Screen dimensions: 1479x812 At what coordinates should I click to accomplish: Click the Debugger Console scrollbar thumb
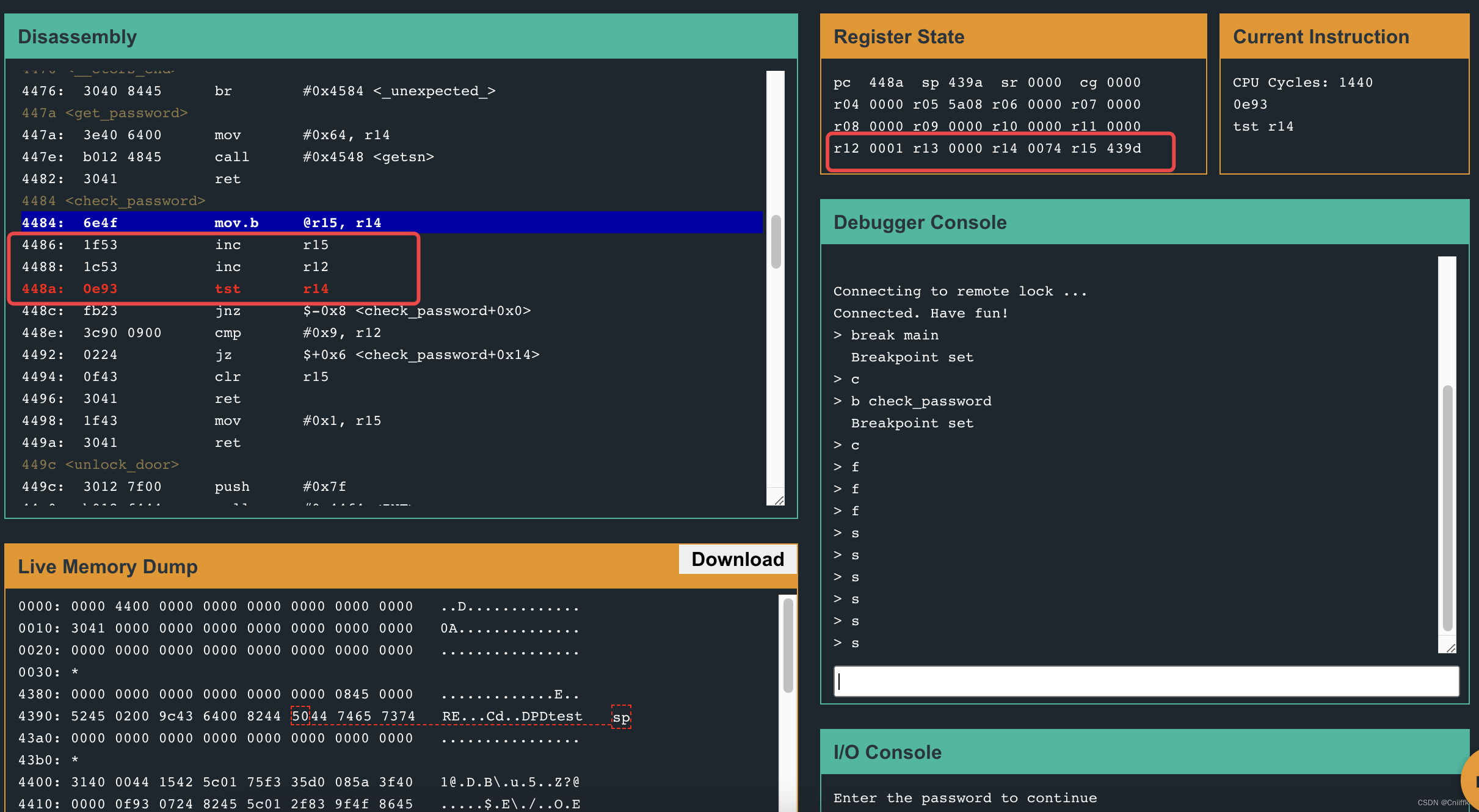pos(1447,508)
